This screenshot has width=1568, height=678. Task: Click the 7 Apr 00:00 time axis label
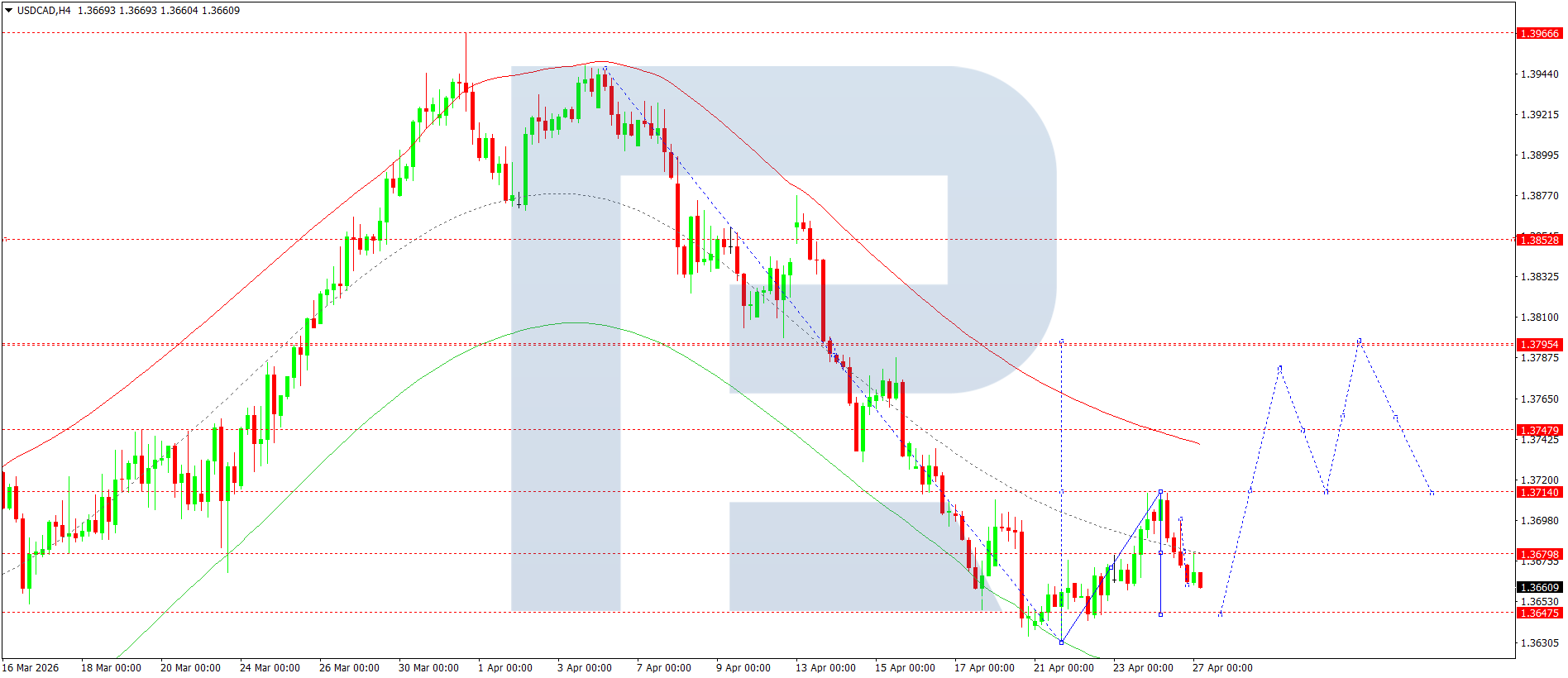(663, 668)
